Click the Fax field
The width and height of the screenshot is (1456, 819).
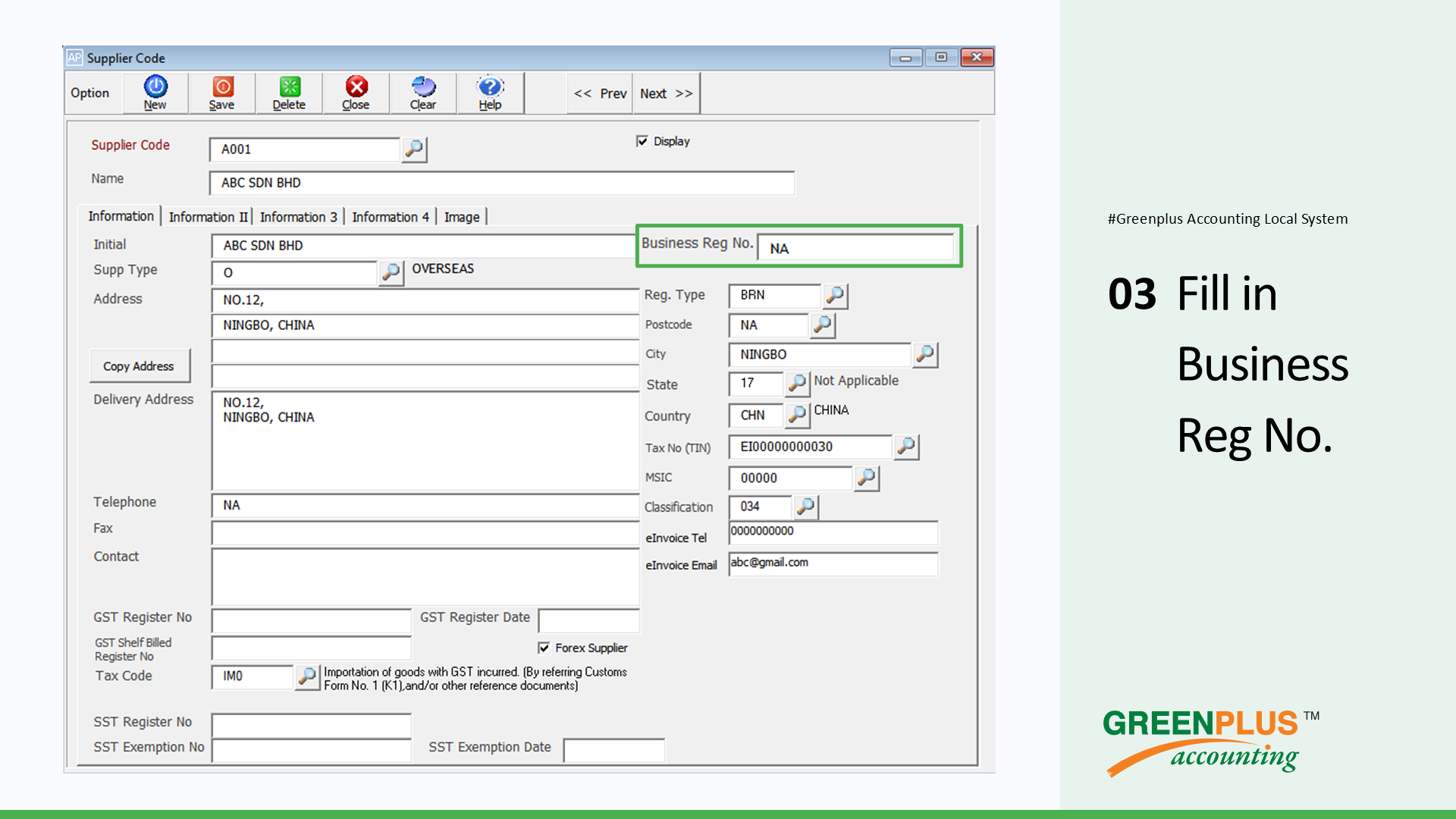click(x=425, y=533)
